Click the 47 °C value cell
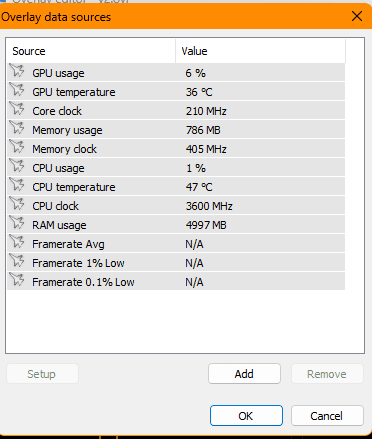 point(199,187)
